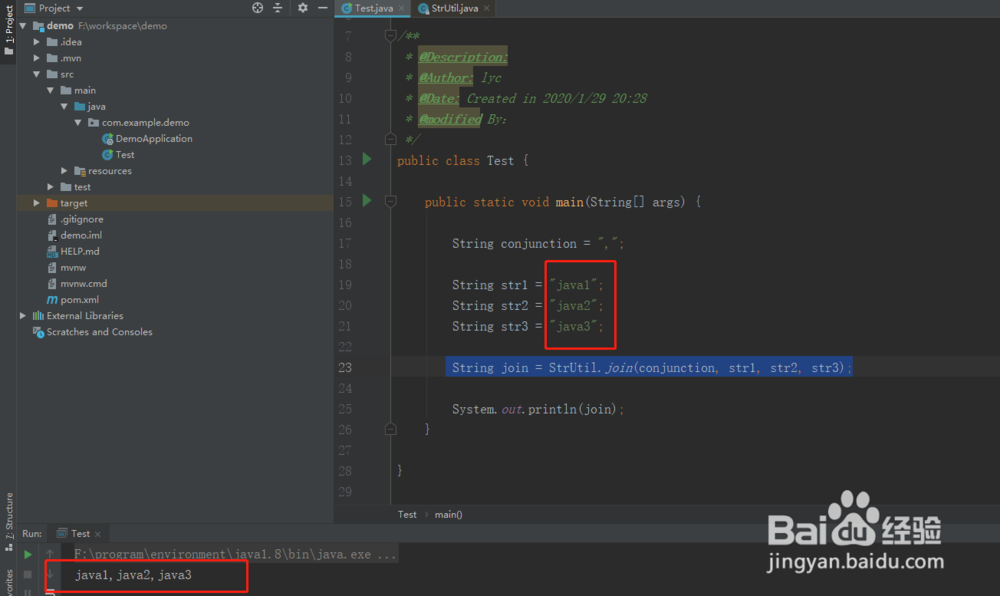Open Project panel settings gear
The width and height of the screenshot is (1000, 596).
(x=302, y=8)
